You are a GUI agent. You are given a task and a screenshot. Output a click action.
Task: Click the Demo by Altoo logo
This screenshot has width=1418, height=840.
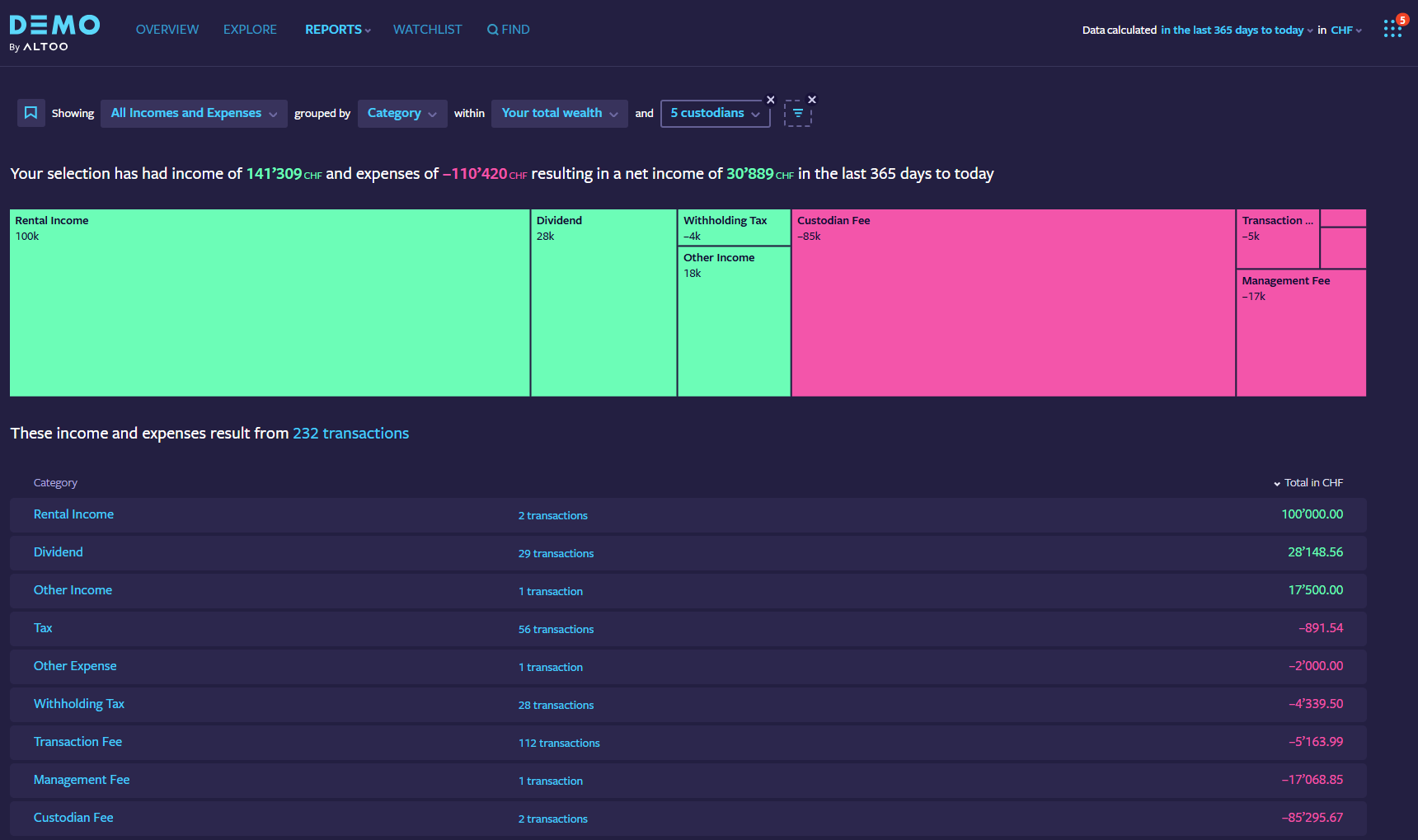54,33
